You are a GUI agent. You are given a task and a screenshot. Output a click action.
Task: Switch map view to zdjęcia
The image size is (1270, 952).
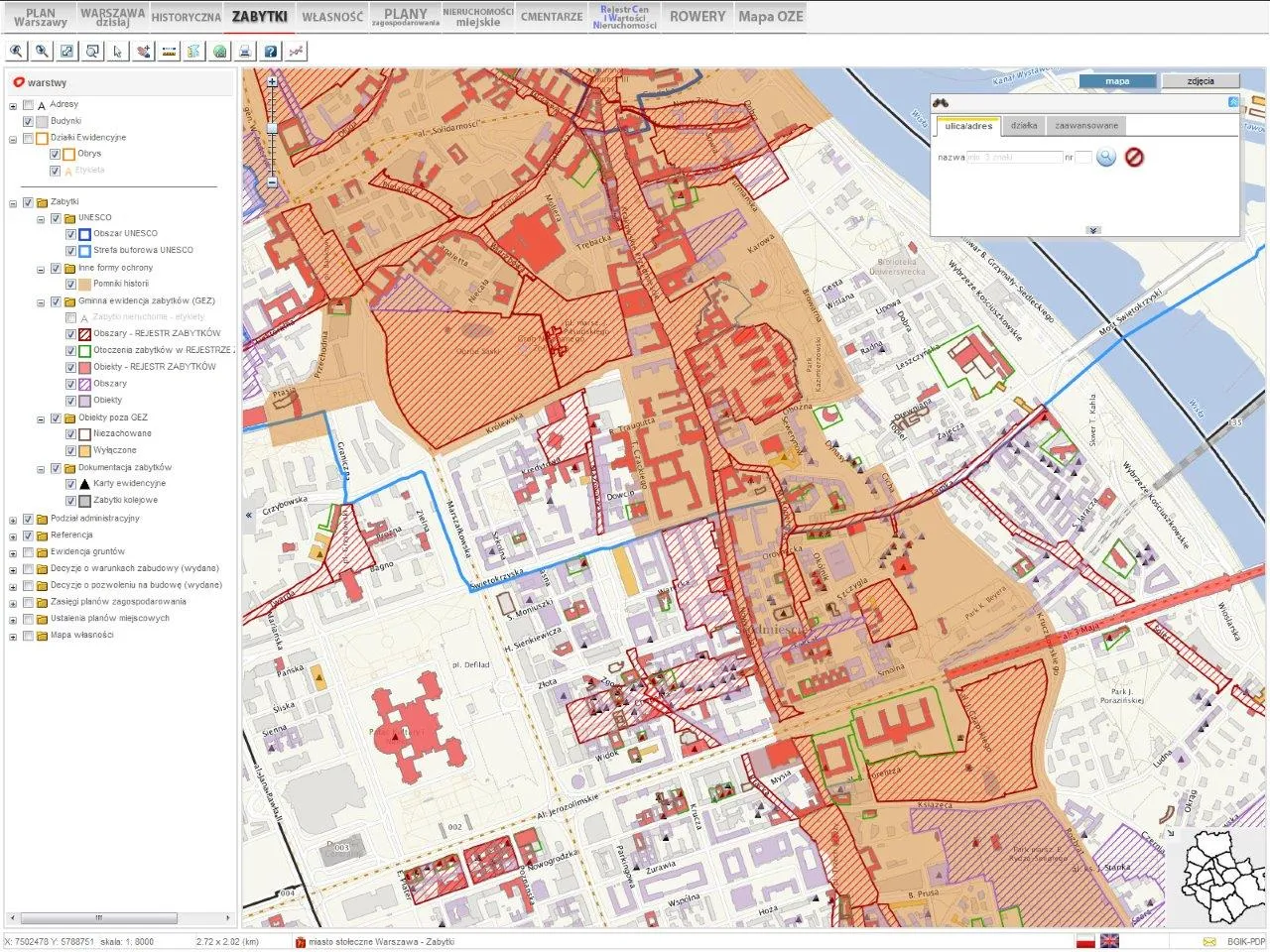point(1201,81)
